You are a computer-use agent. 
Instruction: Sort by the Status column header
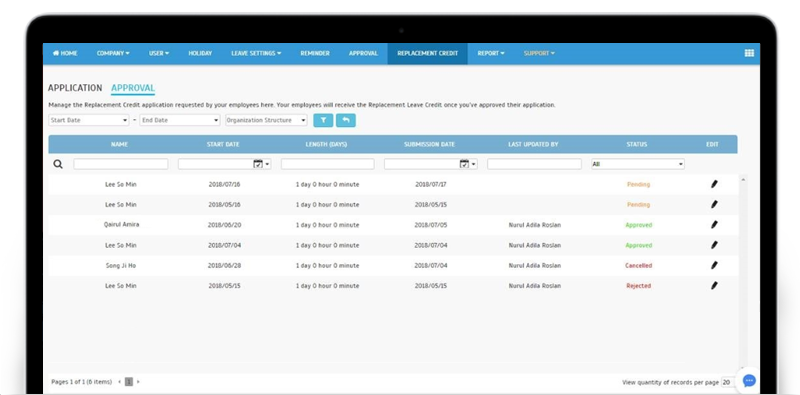(637, 144)
